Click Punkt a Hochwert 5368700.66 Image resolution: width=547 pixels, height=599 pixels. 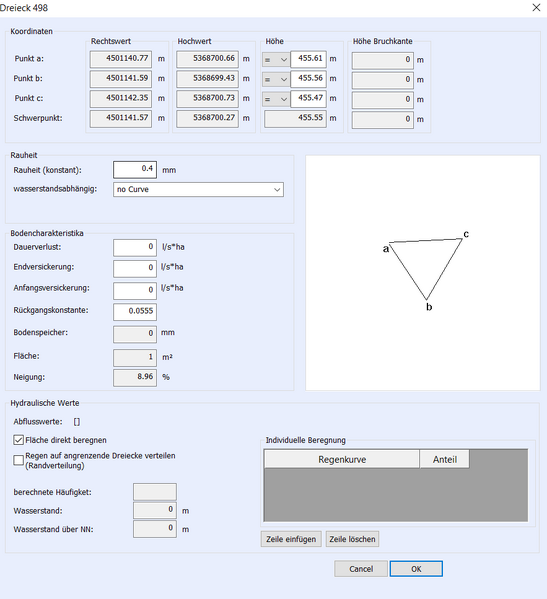pyautogui.click(x=207, y=59)
